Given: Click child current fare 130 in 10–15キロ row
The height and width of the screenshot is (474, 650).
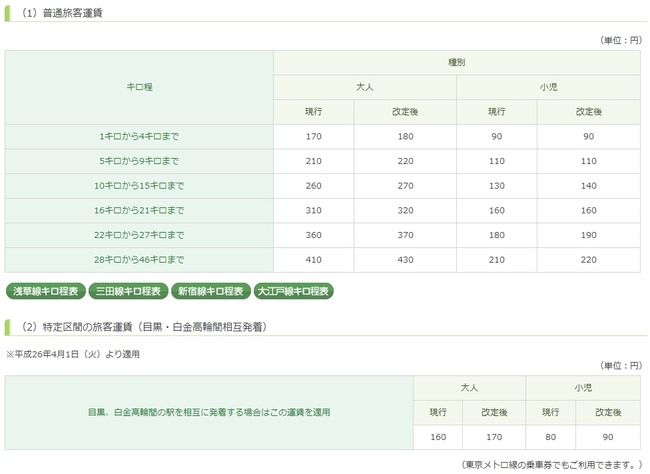Looking at the screenshot, I should click(497, 186).
